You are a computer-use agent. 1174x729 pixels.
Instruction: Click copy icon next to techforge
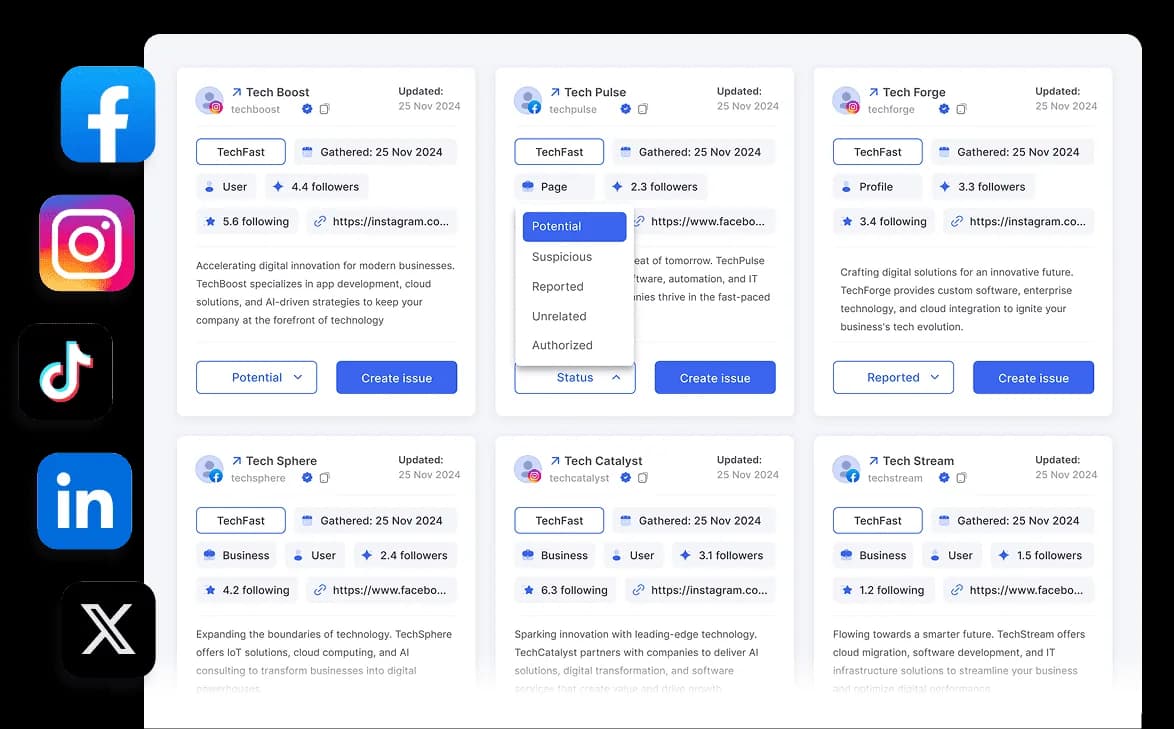(x=961, y=109)
